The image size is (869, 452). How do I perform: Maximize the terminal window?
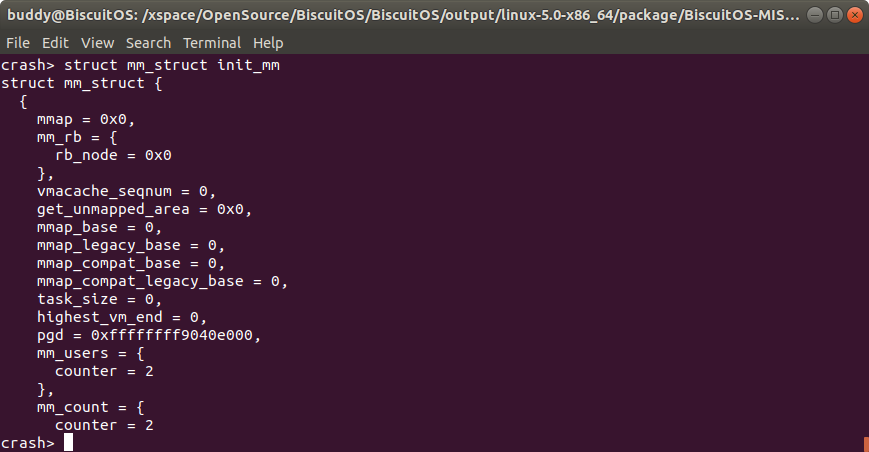point(832,15)
